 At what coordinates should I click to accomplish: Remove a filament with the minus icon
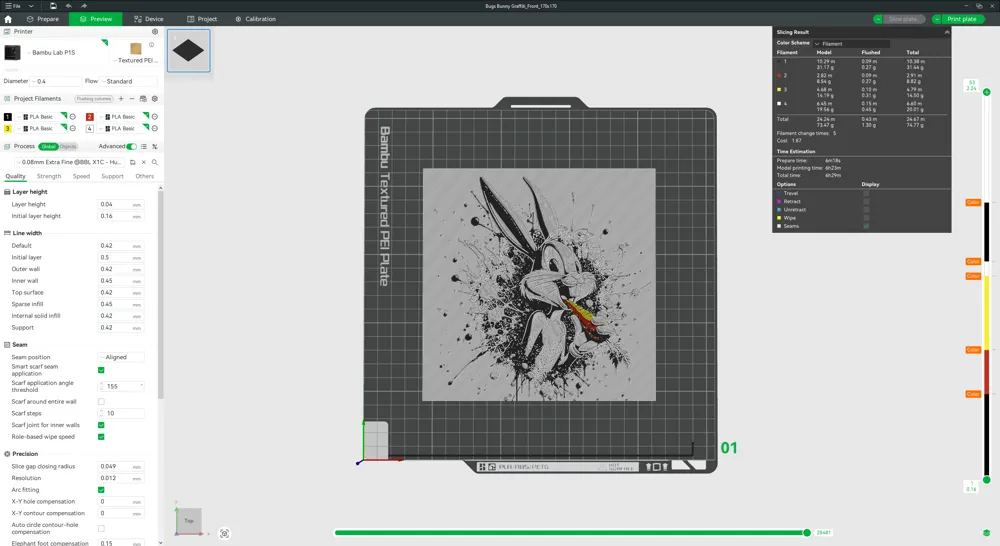tap(132, 99)
